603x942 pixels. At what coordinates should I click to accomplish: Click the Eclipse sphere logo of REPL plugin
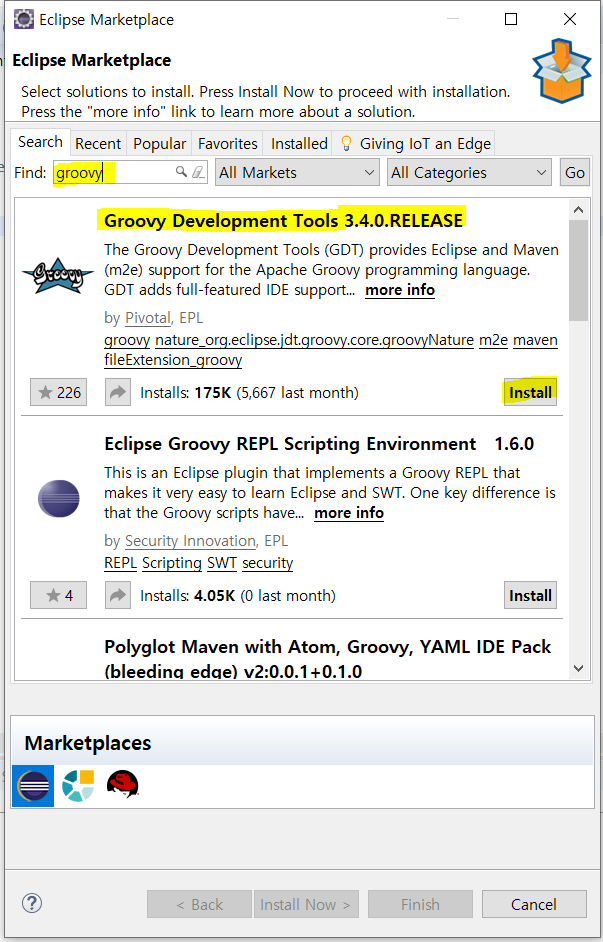58,499
